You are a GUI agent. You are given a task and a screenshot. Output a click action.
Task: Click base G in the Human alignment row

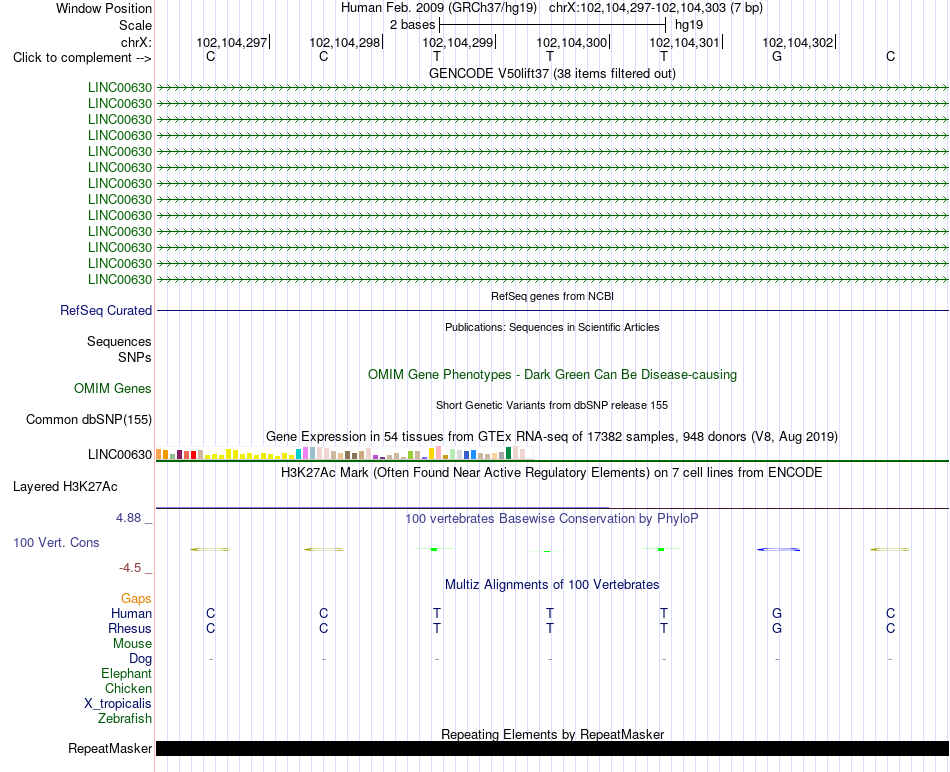(777, 613)
